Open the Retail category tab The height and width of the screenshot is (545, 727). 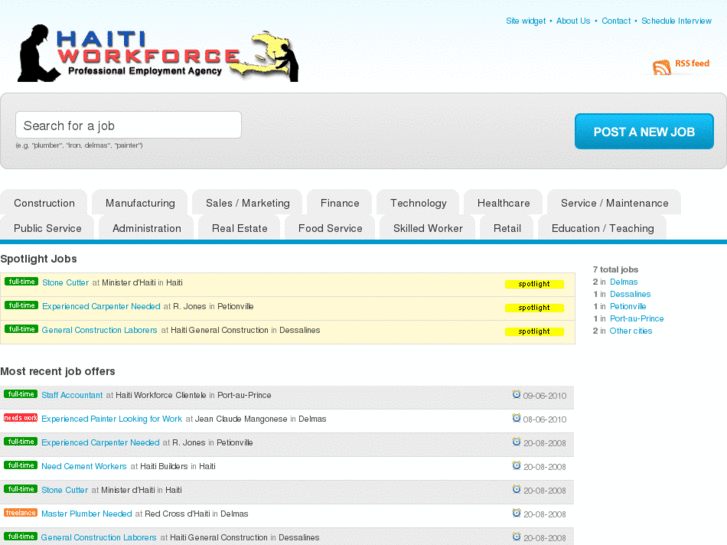[507, 228]
